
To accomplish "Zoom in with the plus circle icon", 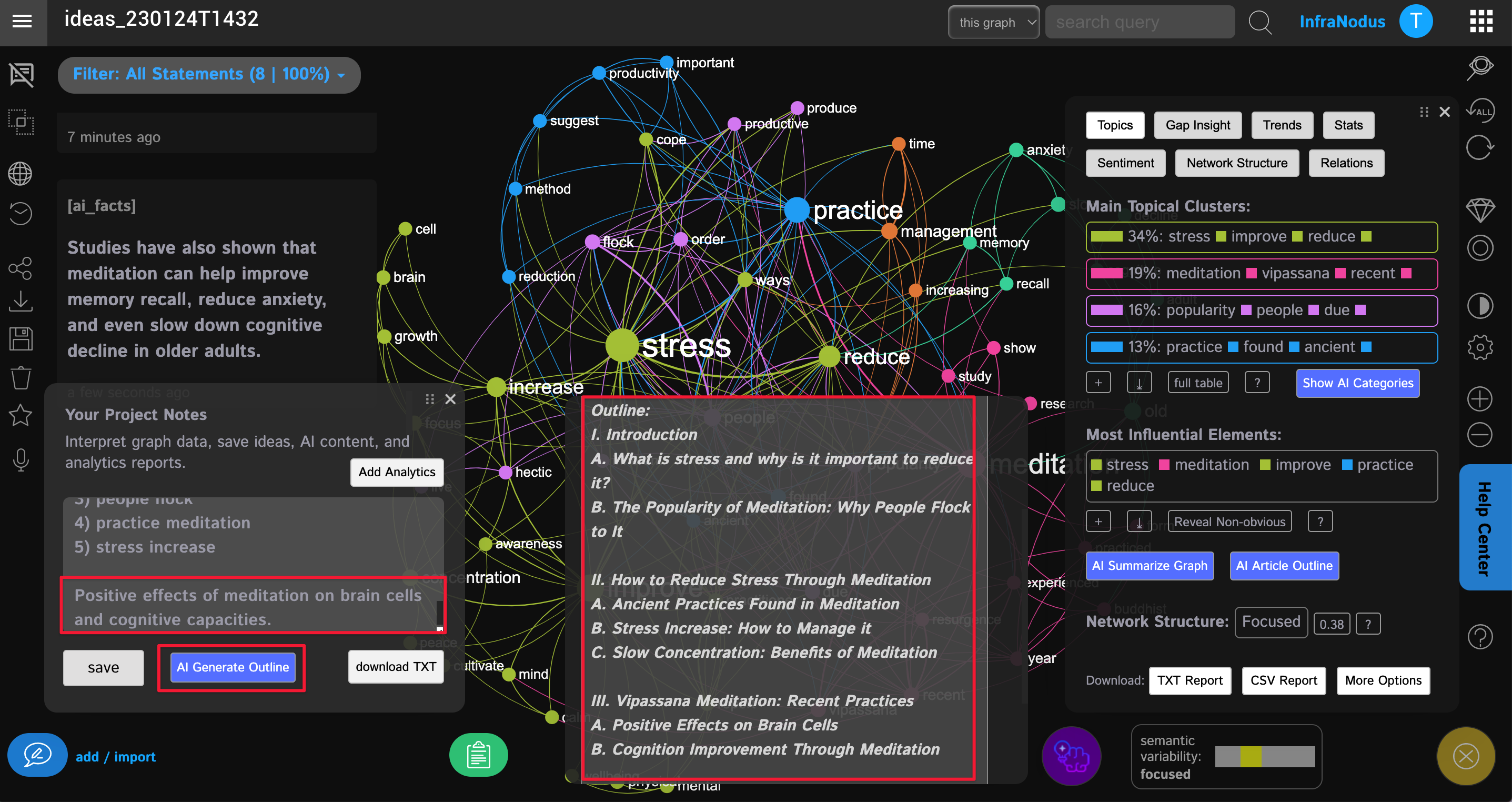I will pyautogui.click(x=1480, y=399).
